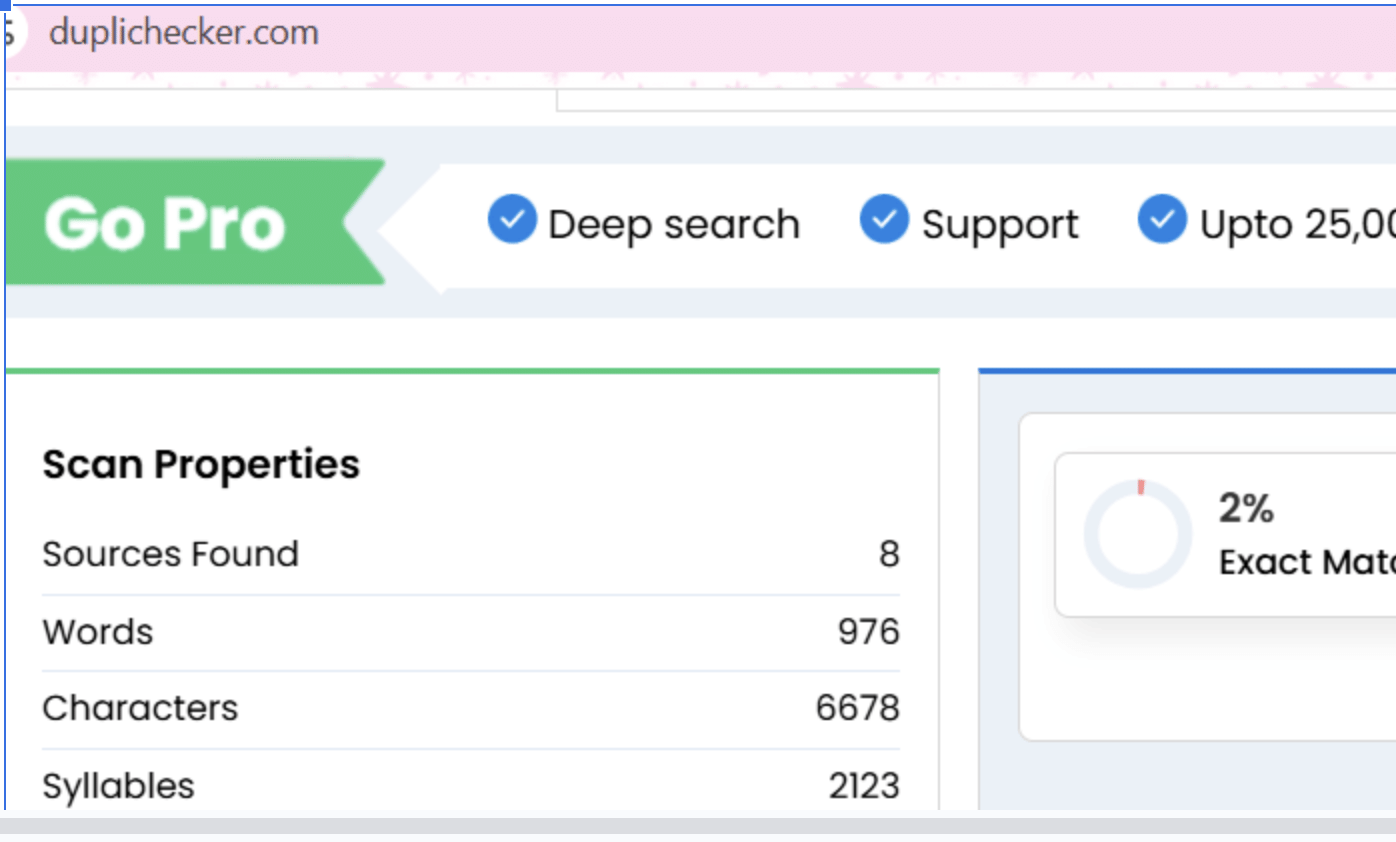Click the checkmark icon beside Support
The height and width of the screenshot is (842, 1396).
click(884, 220)
